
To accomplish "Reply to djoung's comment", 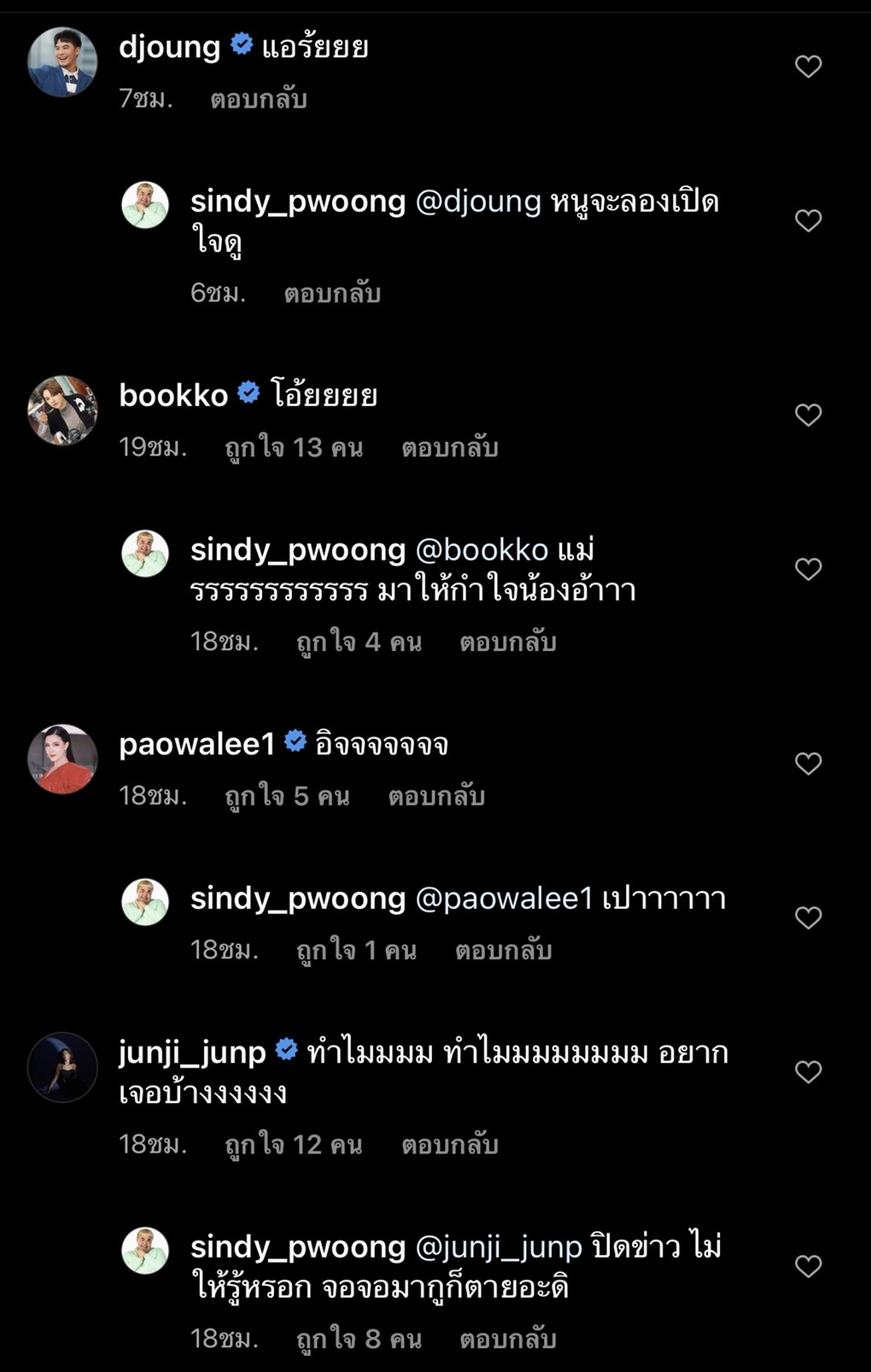I will coord(258,99).
